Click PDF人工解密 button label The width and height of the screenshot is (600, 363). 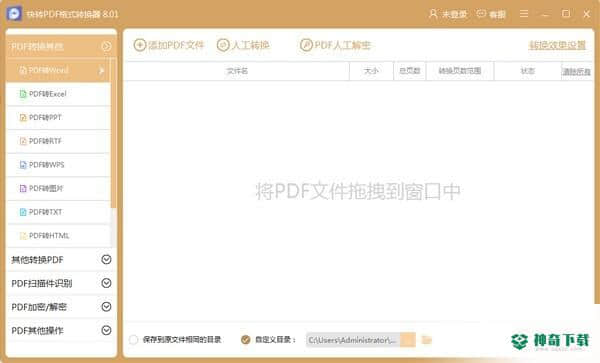pos(342,45)
